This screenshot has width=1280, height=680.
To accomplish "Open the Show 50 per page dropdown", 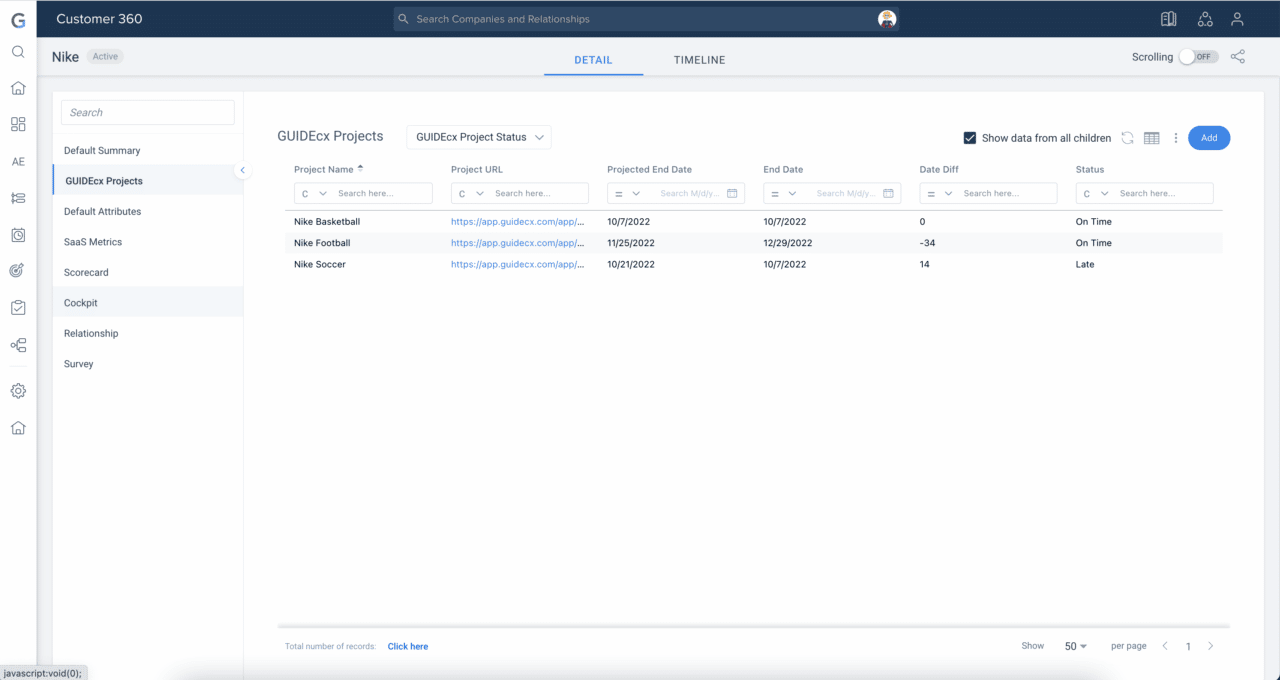I will pos(1073,646).
